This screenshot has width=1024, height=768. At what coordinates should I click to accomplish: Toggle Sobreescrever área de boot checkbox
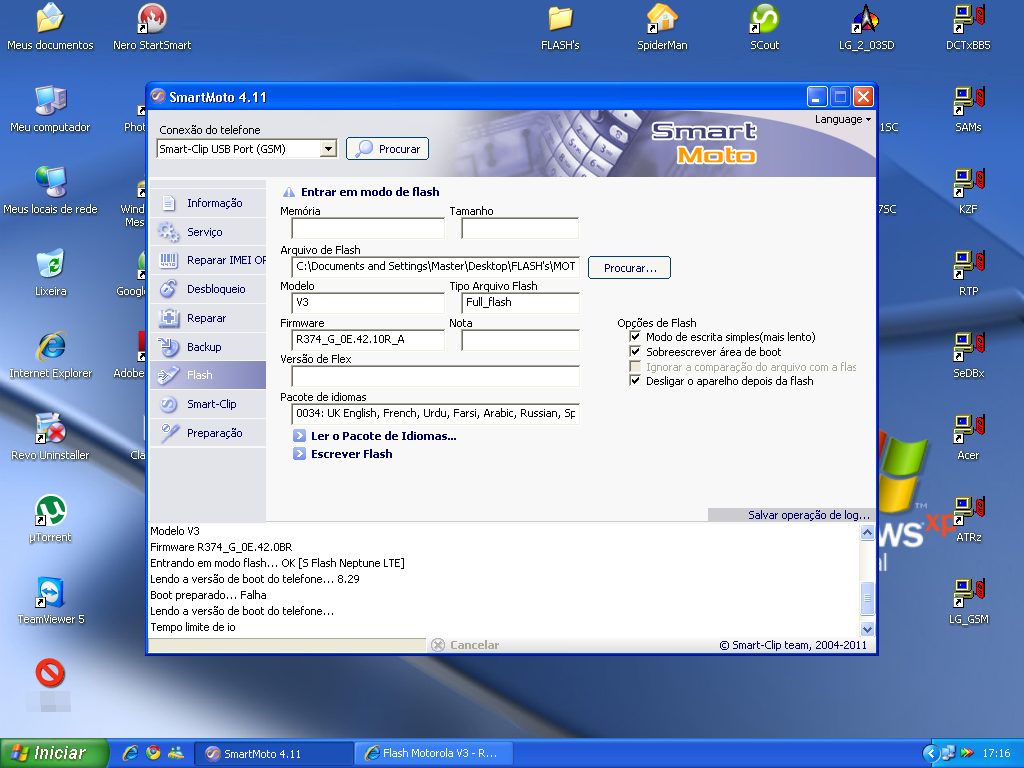point(635,351)
